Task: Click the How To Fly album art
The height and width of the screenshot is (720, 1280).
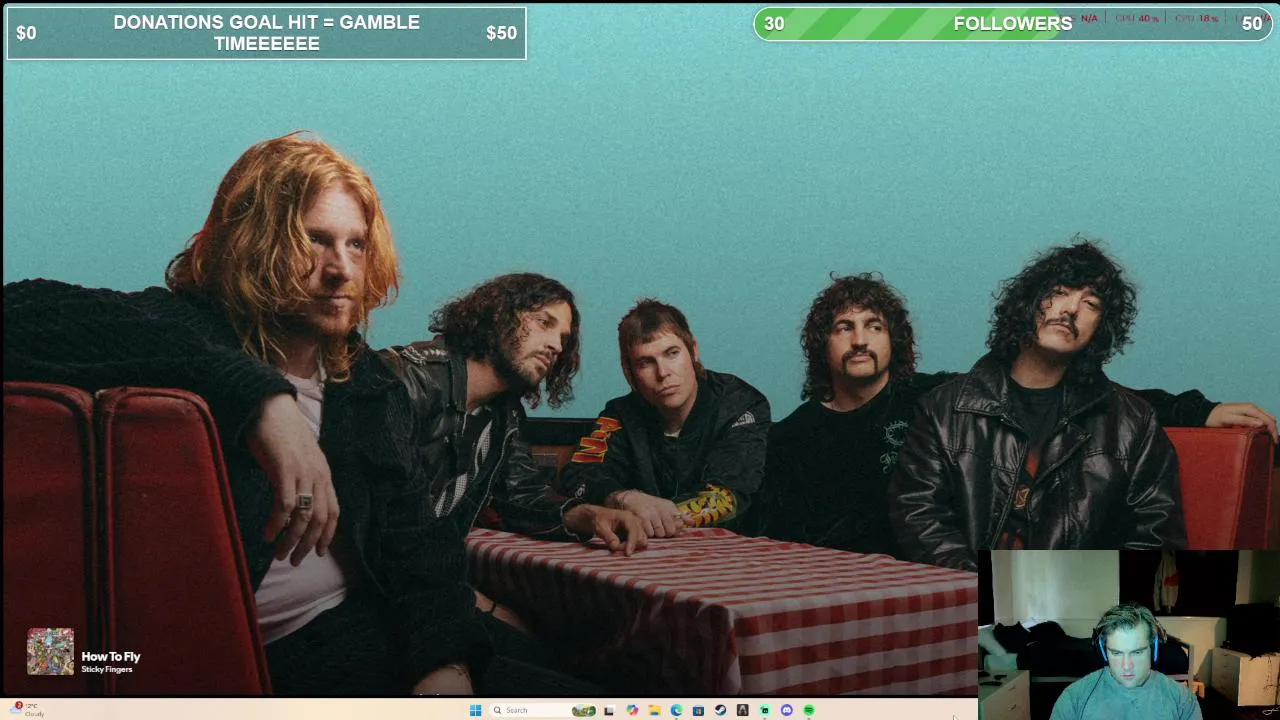Action: coord(50,652)
